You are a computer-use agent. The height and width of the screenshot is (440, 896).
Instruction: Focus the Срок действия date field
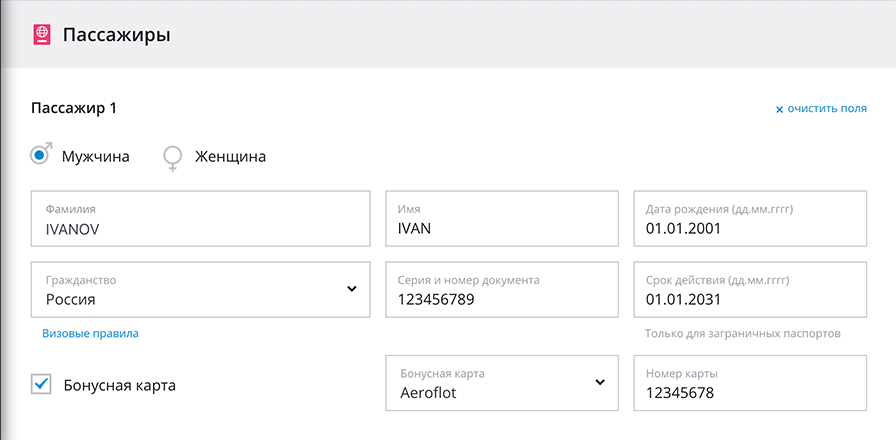(749, 290)
